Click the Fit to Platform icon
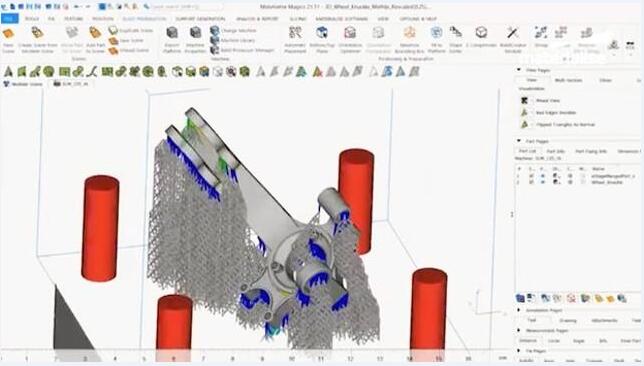The image size is (644, 366). (436, 33)
